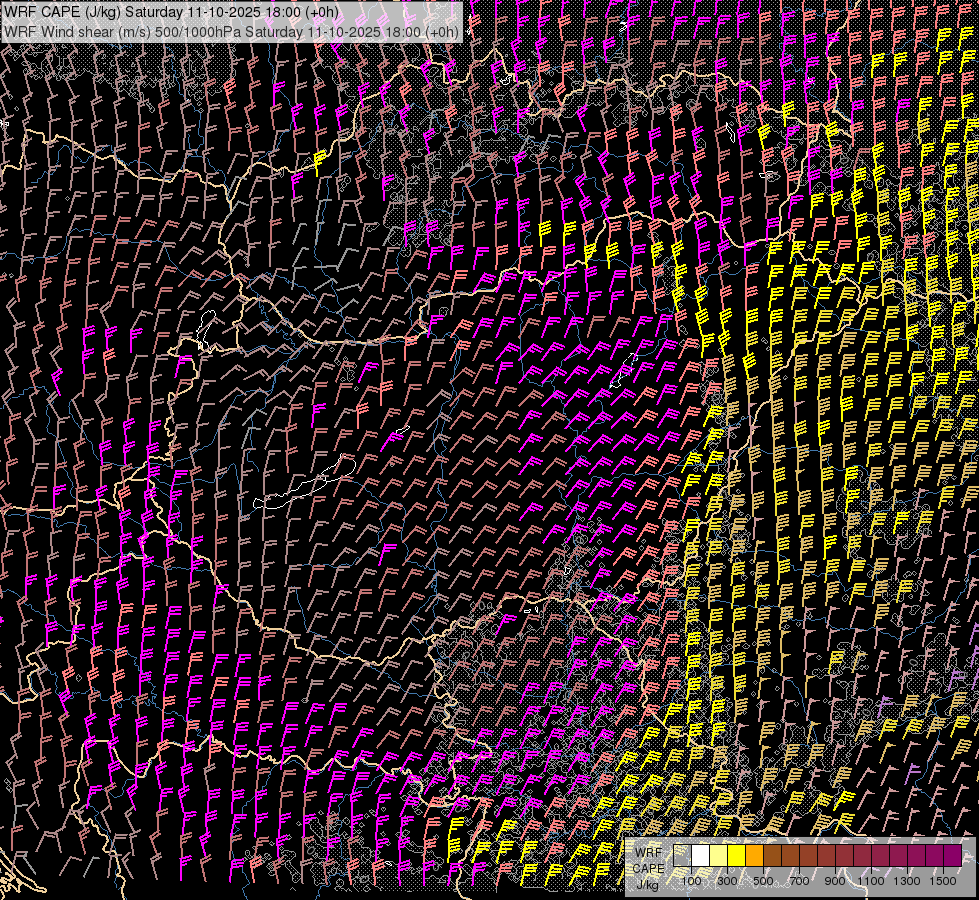
Task: Click the 500 legend scale label
Action: pyautogui.click(x=763, y=881)
